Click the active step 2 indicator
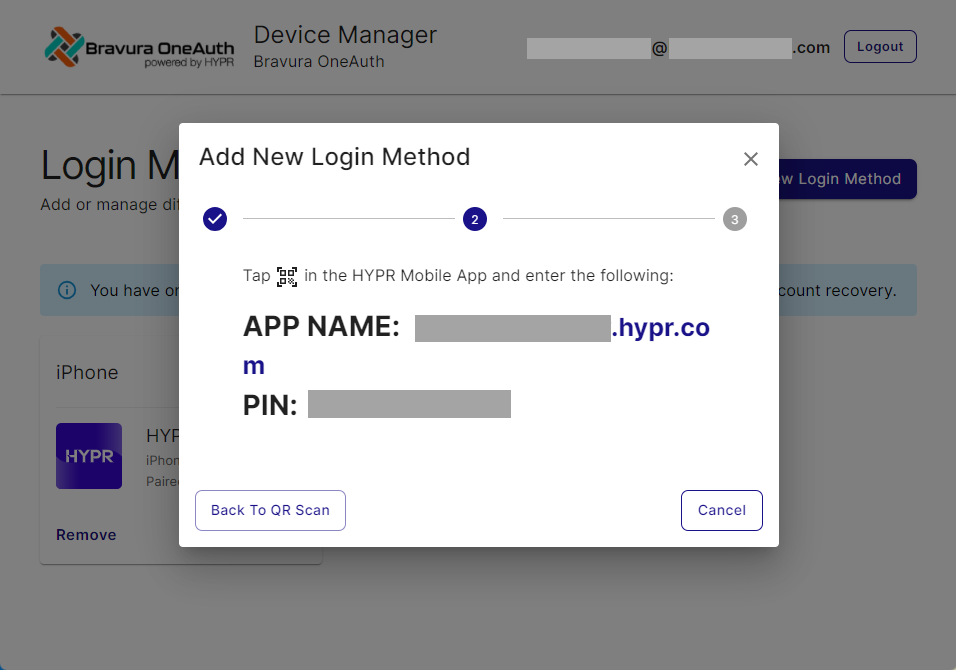The width and height of the screenshot is (956, 670). tap(475, 219)
